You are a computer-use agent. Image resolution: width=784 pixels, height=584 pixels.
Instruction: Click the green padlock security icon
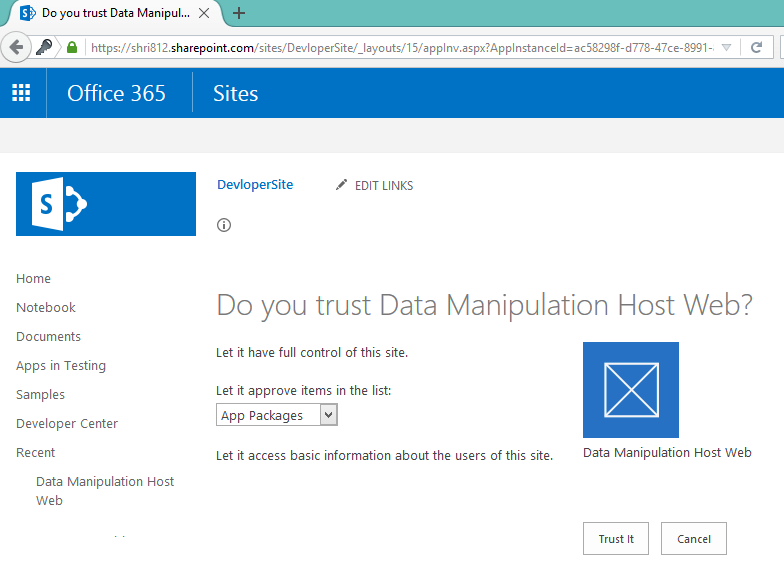[72, 48]
